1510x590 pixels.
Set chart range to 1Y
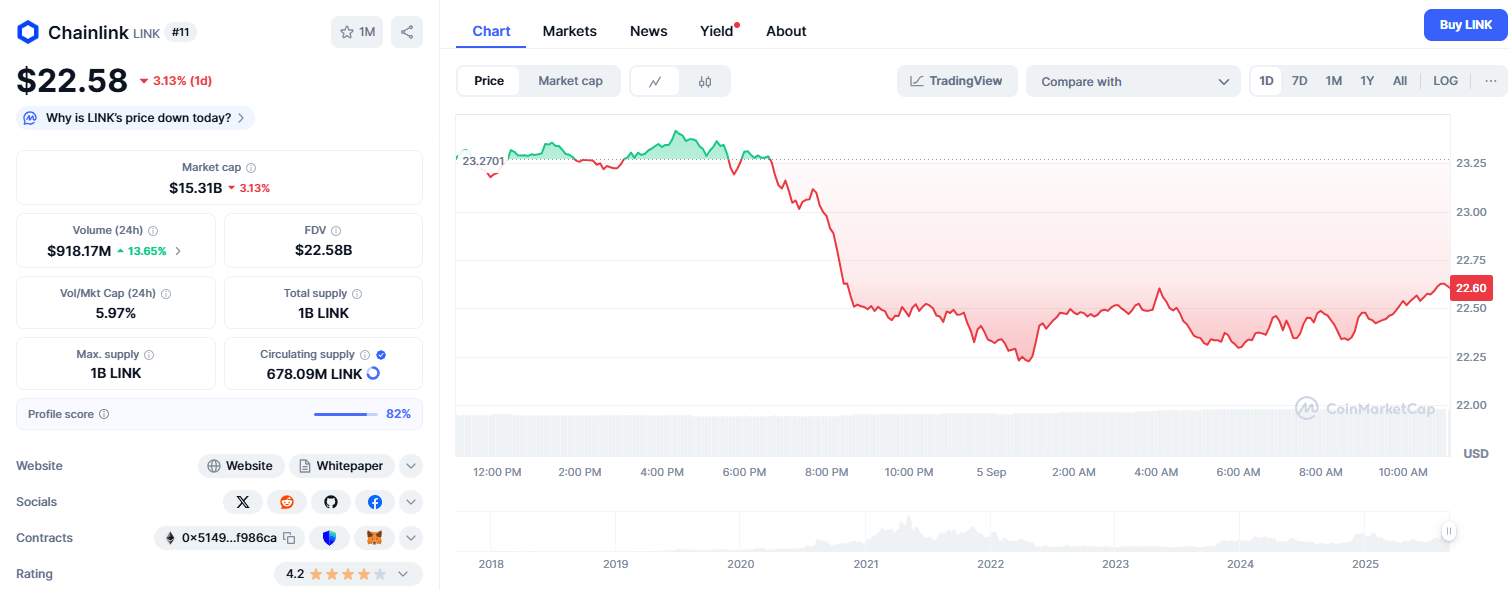(x=1367, y=81)
